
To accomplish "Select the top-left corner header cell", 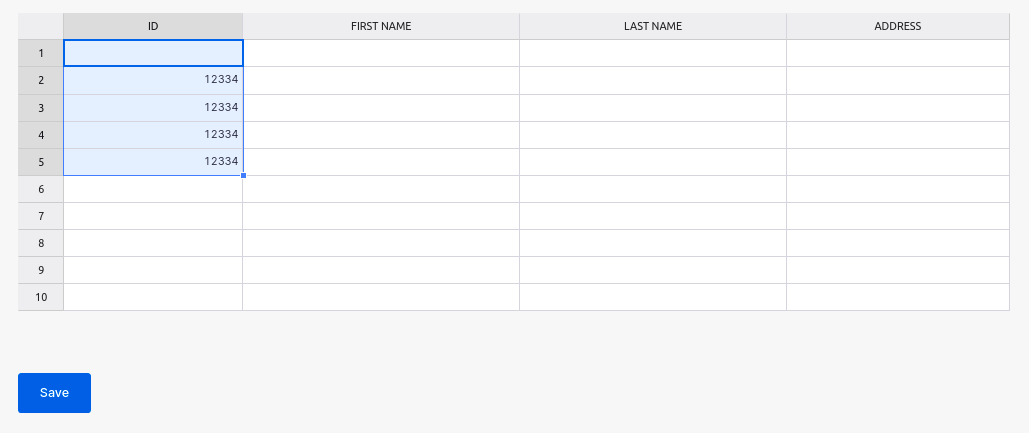I will coord(41,26).
